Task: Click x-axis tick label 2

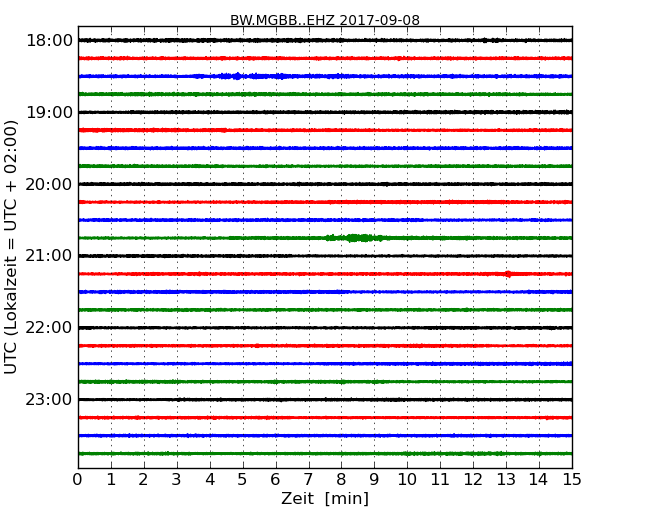Action: 143,479
